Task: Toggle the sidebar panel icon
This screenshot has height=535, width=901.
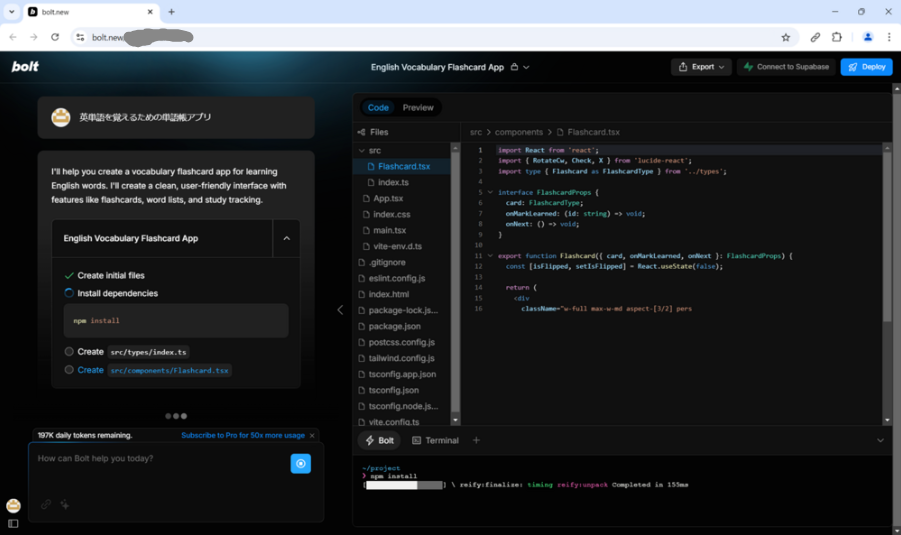Action: point(13,524)
